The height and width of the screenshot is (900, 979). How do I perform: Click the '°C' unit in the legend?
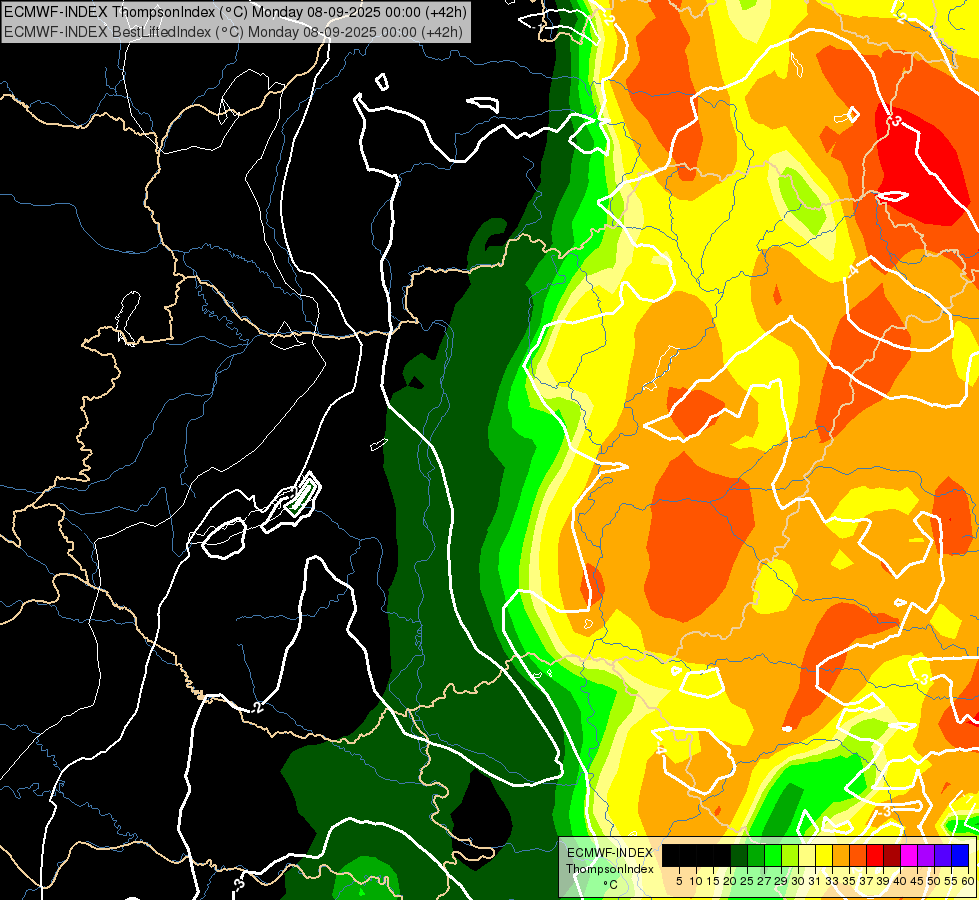[x=611, y=885]
